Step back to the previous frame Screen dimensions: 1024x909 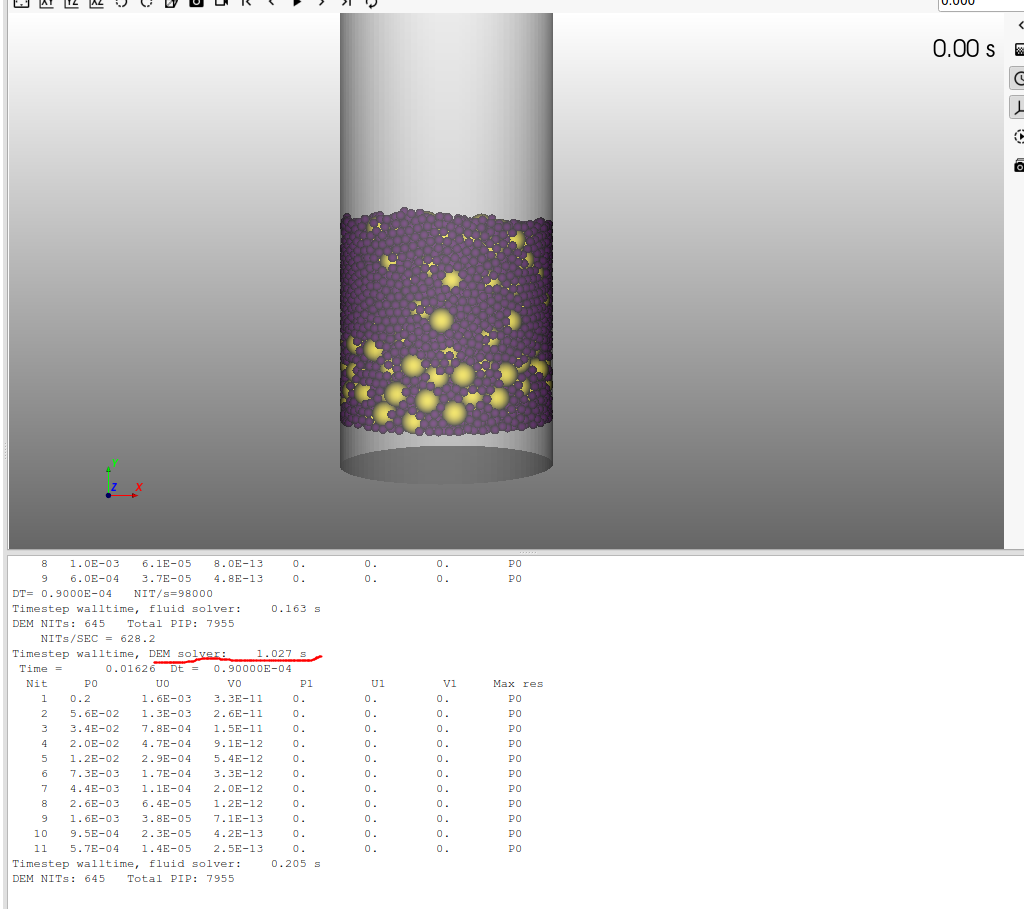[x=271, y=3]
